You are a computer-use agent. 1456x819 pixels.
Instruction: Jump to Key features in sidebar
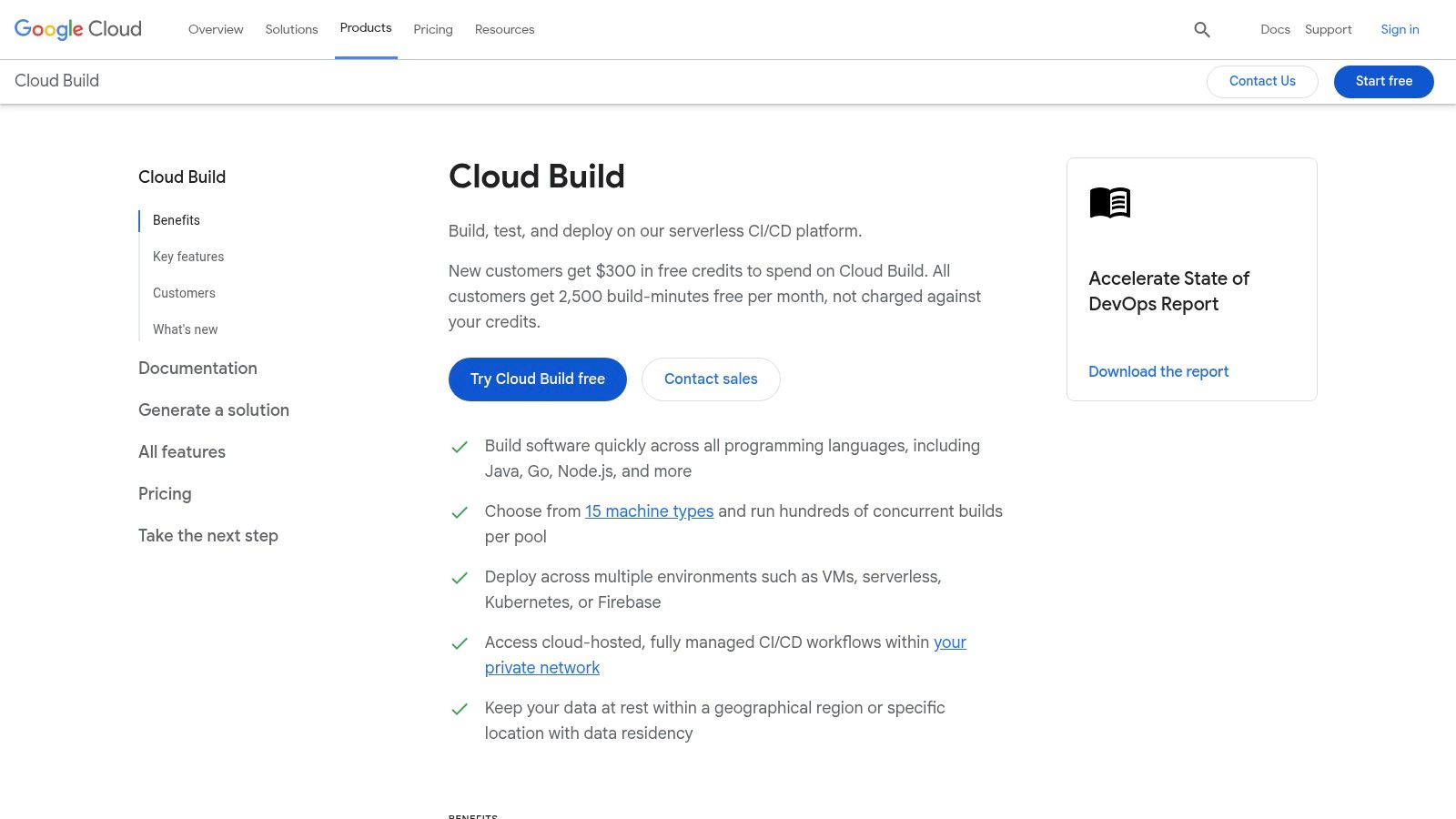coord(188,257)
